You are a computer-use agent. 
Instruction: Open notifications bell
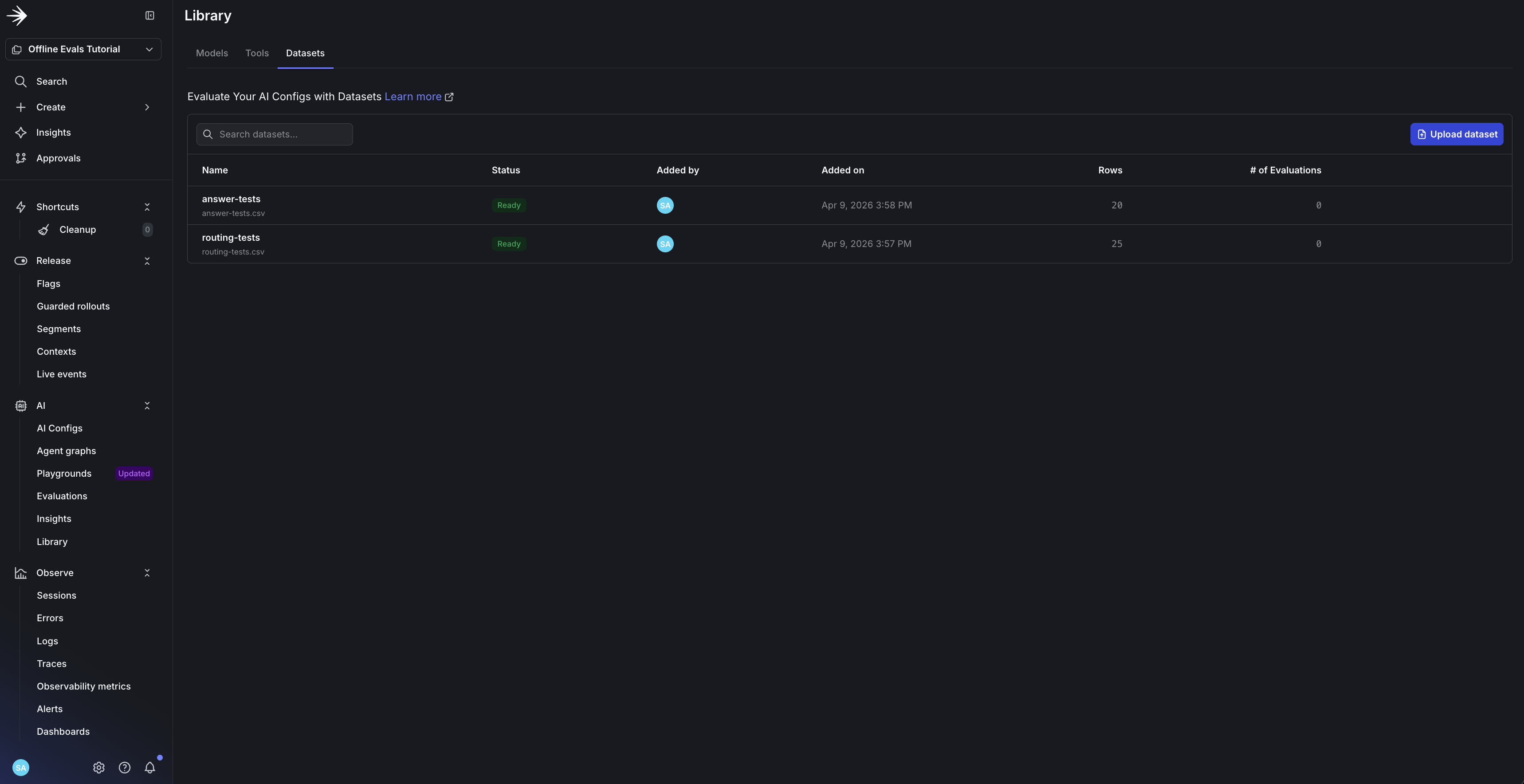(149, 767)
